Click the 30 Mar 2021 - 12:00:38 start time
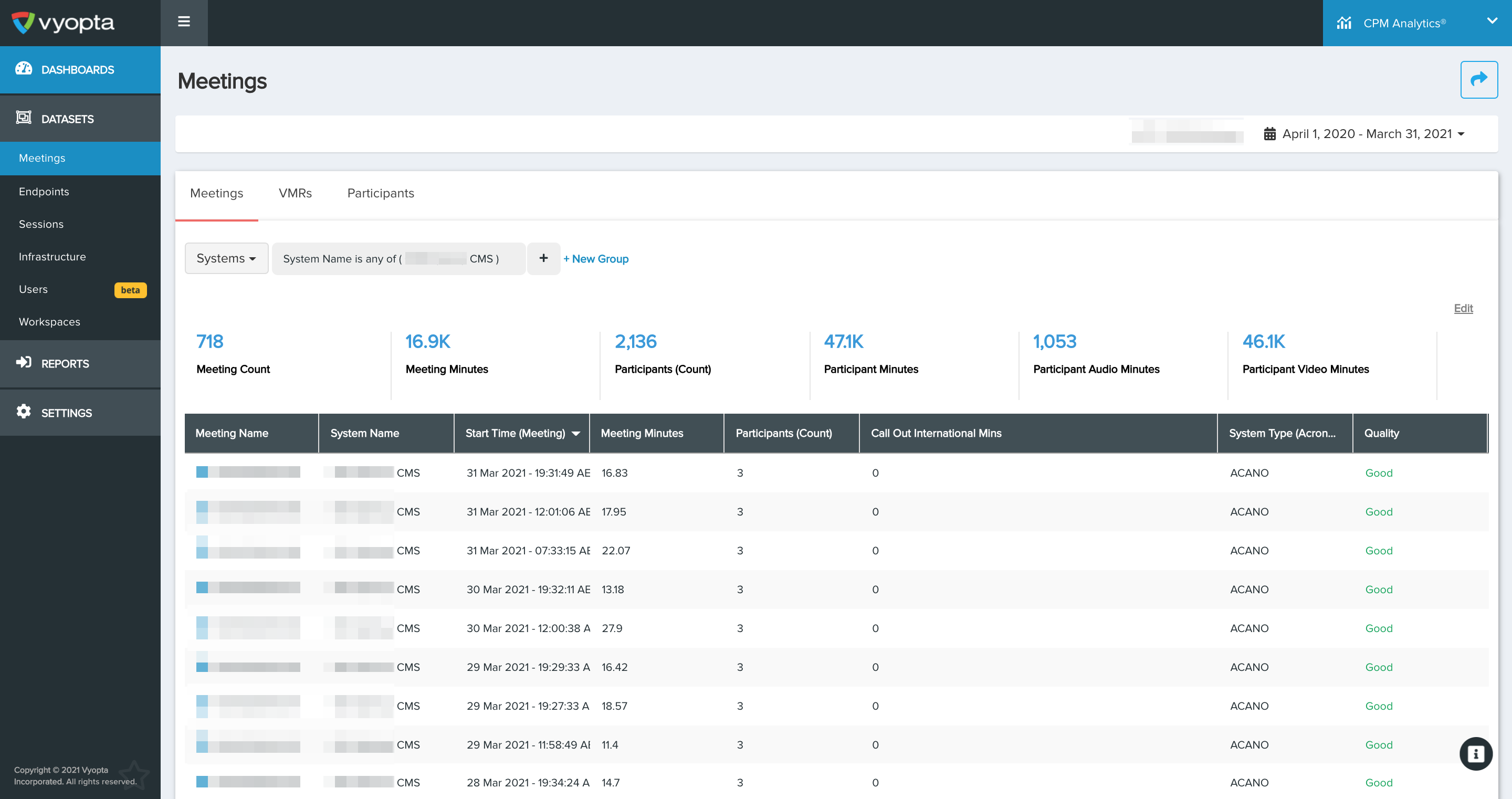 (528, 628)
